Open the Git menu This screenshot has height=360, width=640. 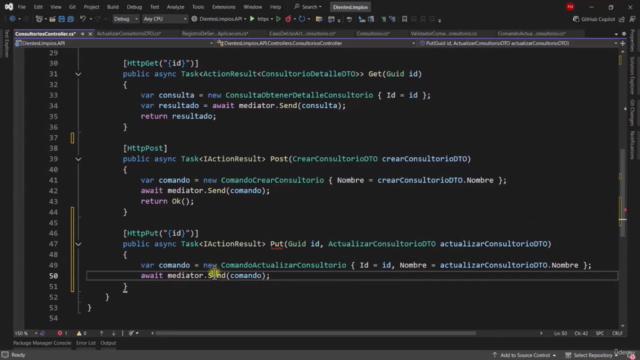(72, 7)
